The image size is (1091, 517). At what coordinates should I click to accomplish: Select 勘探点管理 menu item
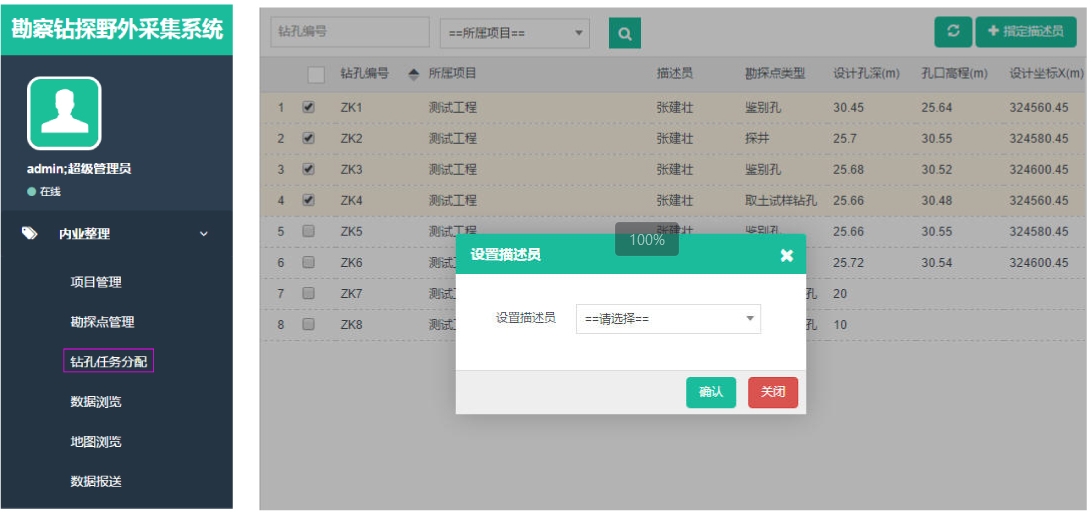coord(102,322)
